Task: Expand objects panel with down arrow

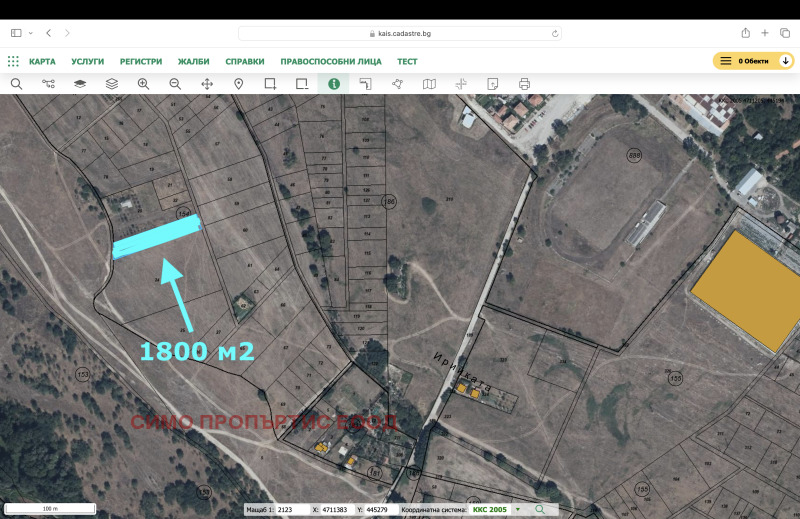Action: point(786,61)
